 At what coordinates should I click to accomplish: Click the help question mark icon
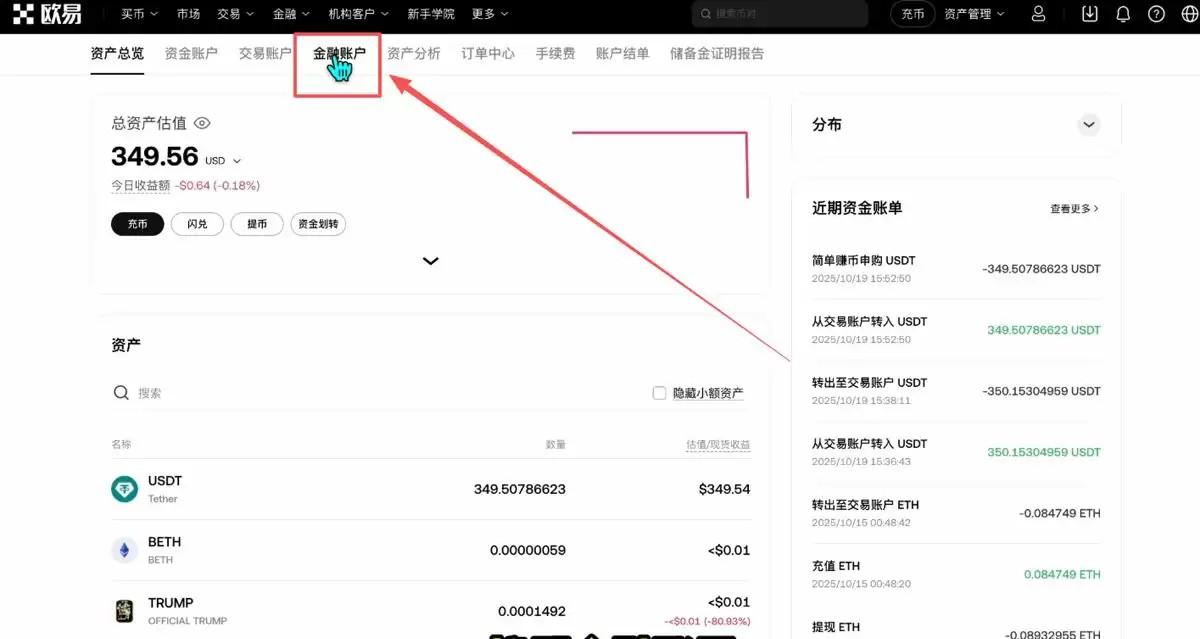[x=1157, y=14]
